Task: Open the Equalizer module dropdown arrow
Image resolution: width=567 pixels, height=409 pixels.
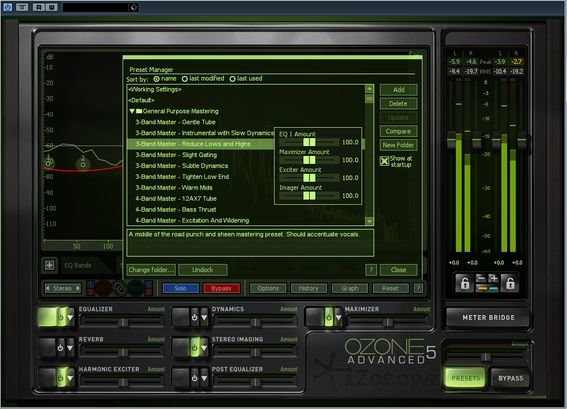Action: tap(70, 317)
